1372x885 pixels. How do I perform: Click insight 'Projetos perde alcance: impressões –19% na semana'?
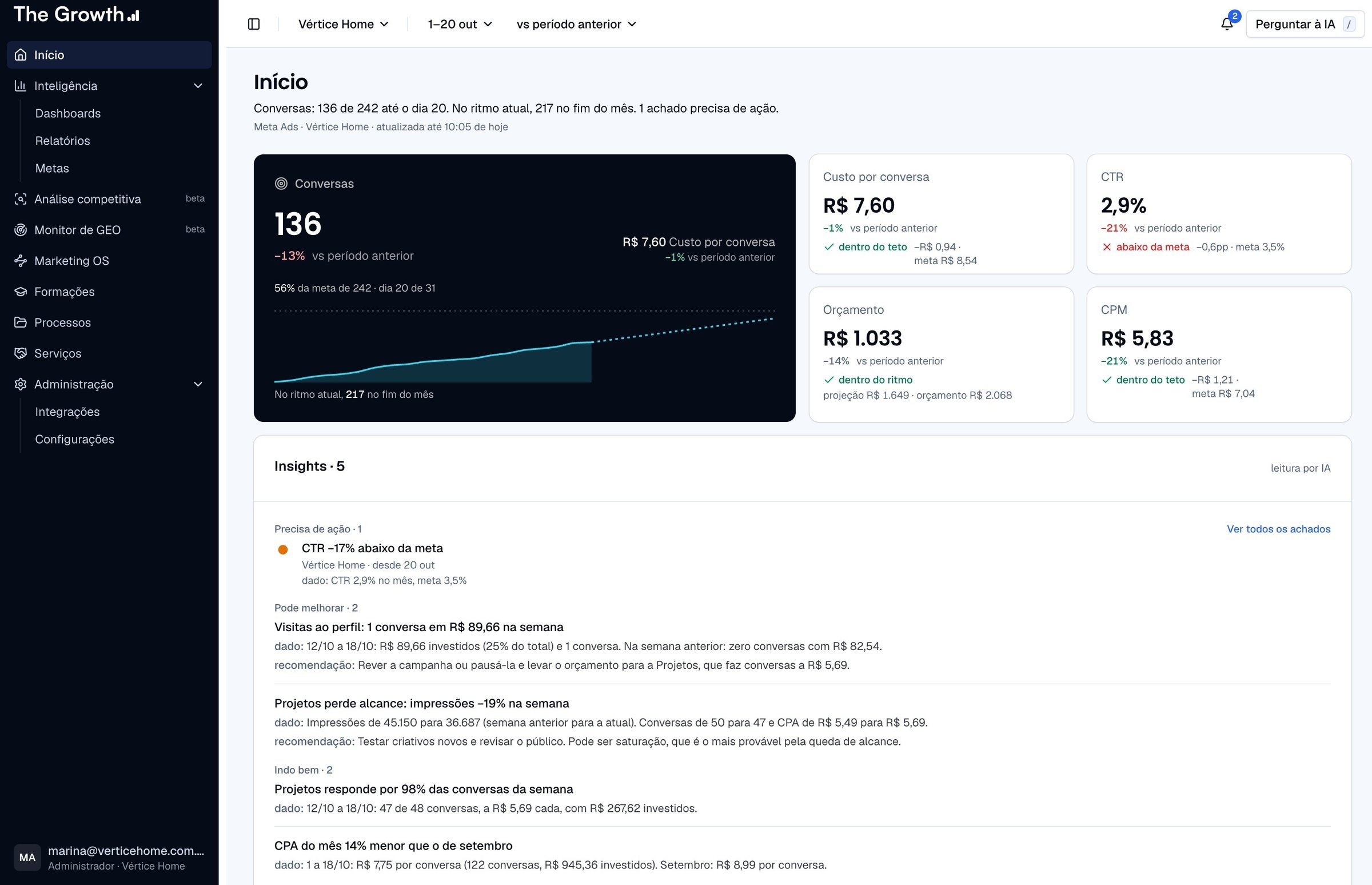pyautogui.click(x=422, y=703)
